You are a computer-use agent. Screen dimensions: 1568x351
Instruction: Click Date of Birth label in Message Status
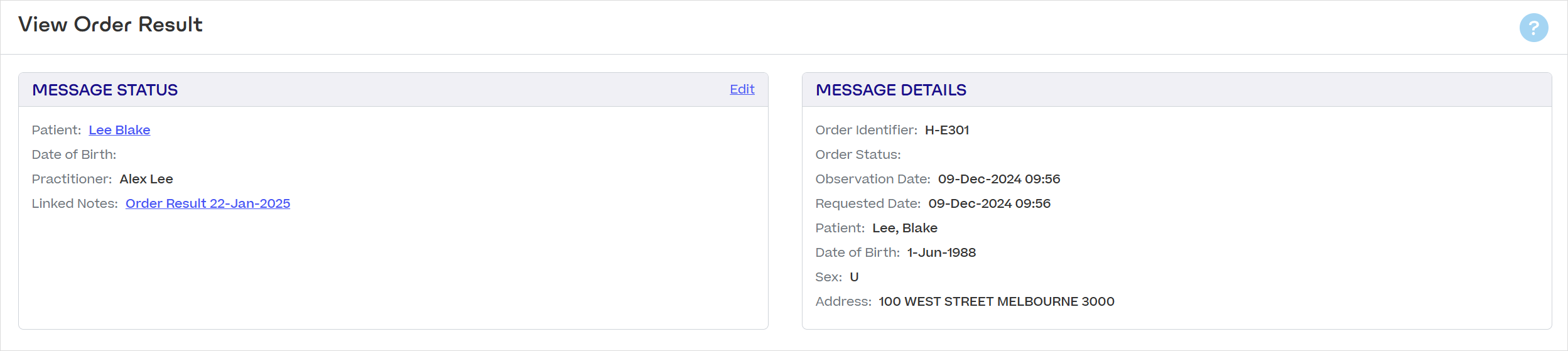tap(74, 154)
